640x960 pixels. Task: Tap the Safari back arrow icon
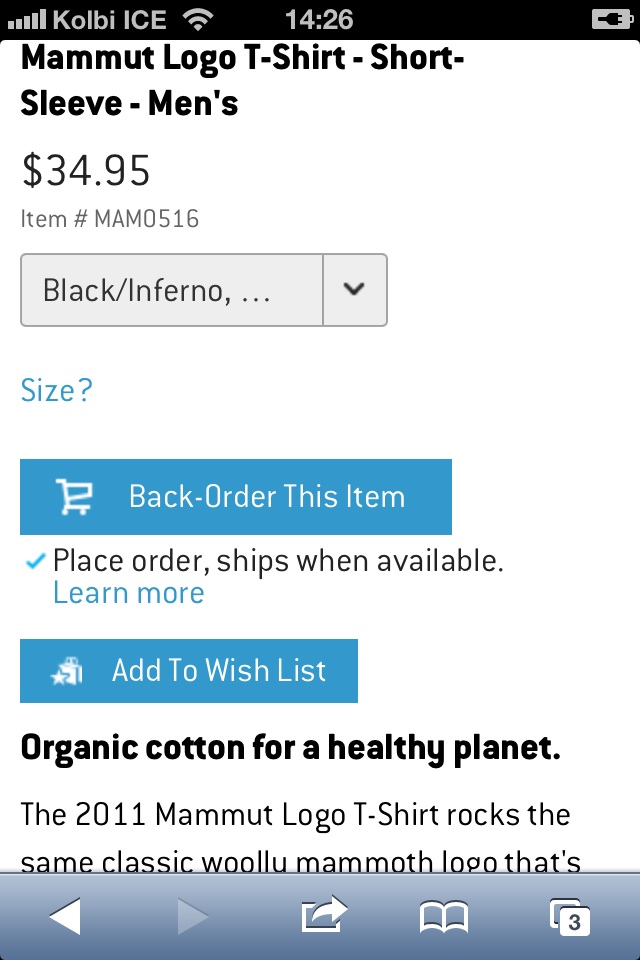65,916
